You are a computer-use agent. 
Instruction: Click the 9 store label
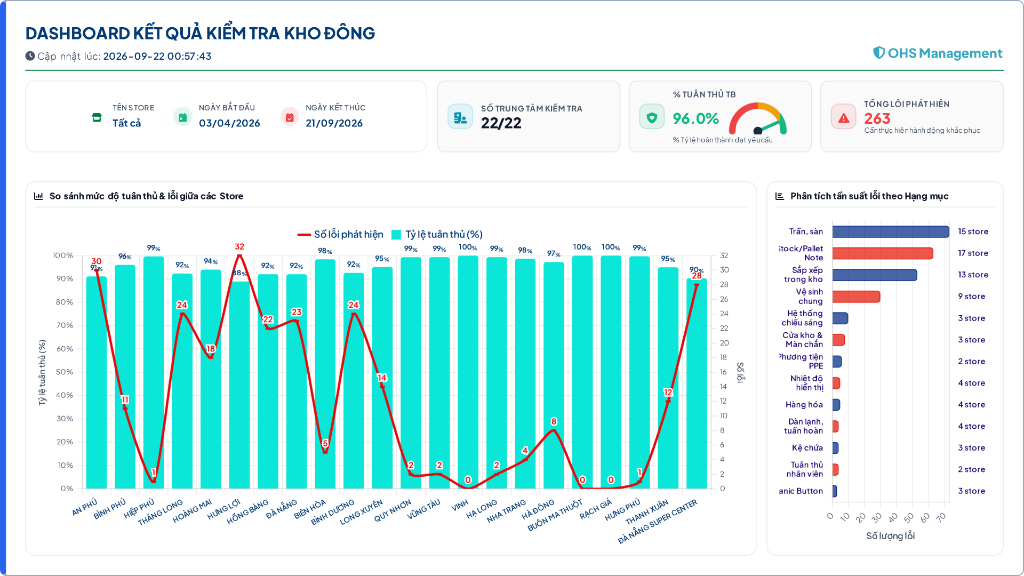[972, 296]
